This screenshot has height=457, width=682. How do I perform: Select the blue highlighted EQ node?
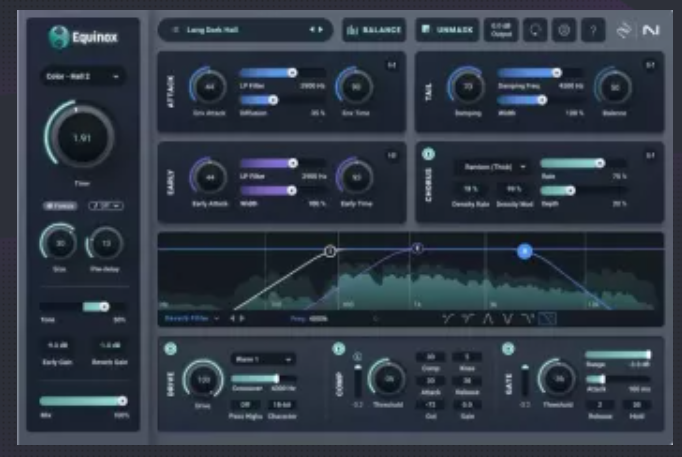tap(525, 251)
